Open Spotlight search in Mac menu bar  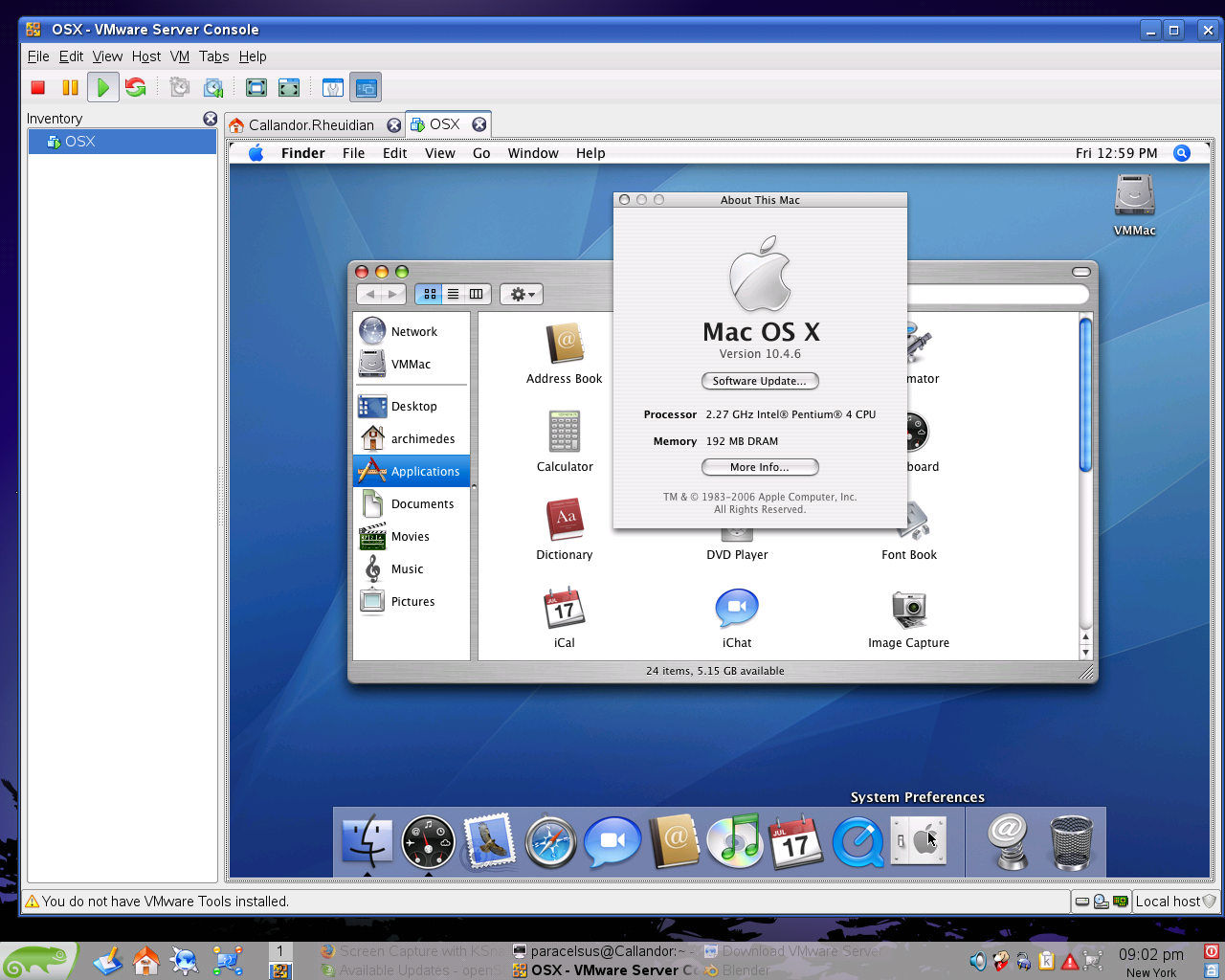click(x=1182, y=153)
